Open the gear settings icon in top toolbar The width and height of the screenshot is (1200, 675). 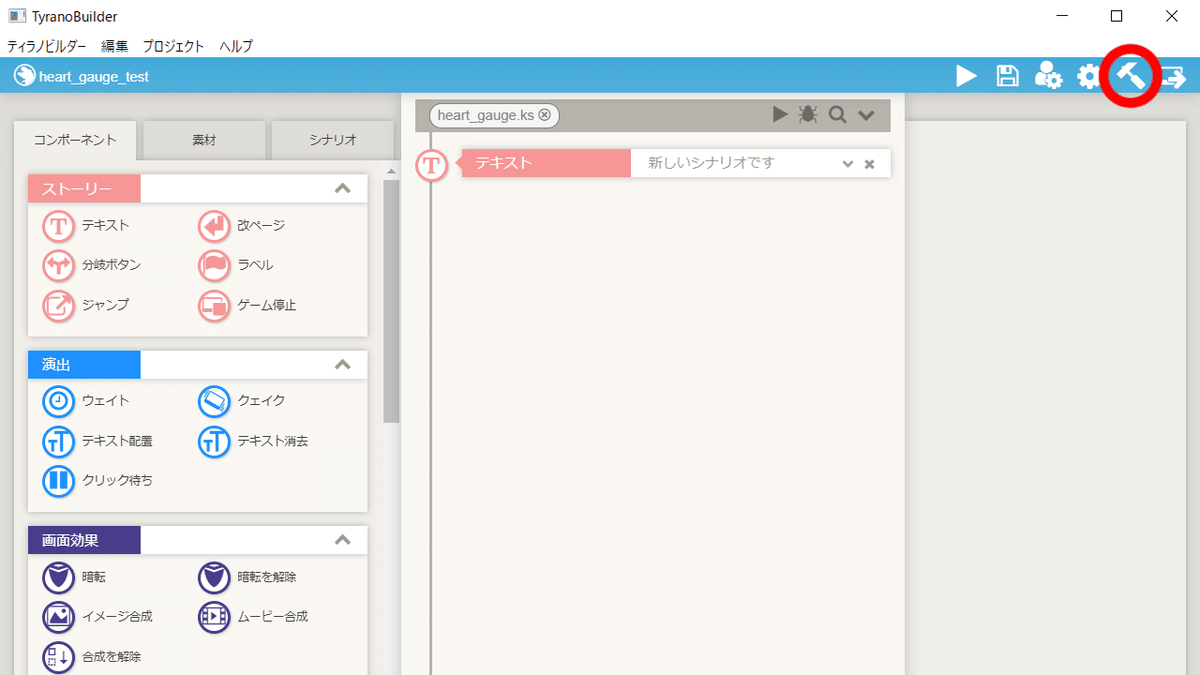(x=1088, y=76)
